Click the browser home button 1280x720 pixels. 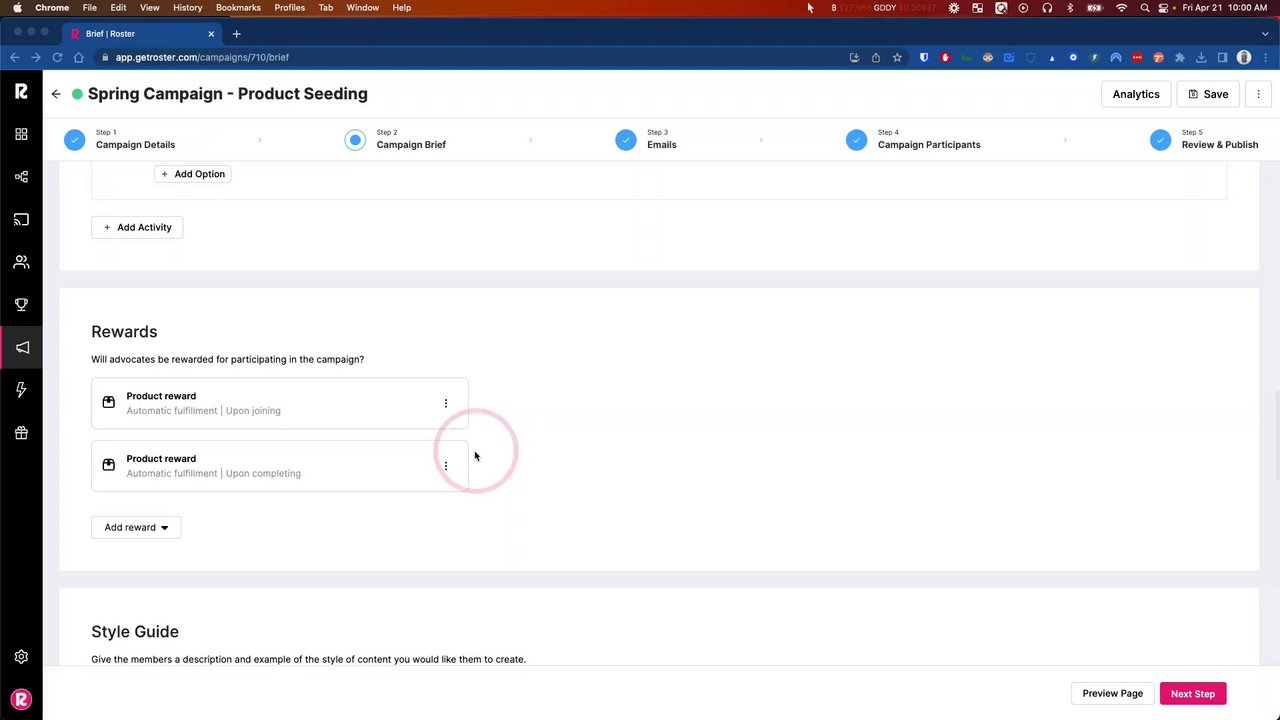(x=79, y=57)
